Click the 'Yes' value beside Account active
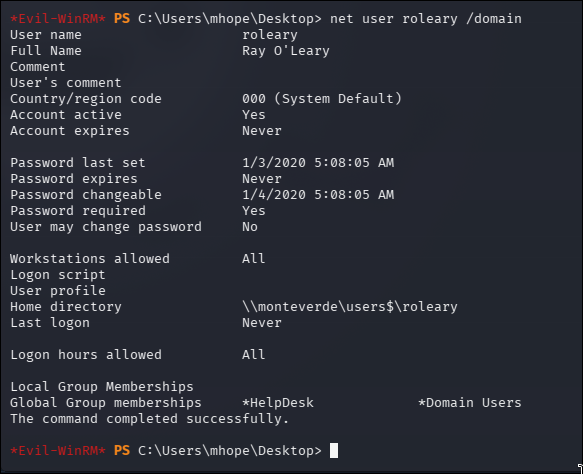This screenshot has width=583, height=474. (x=254, y=115)
